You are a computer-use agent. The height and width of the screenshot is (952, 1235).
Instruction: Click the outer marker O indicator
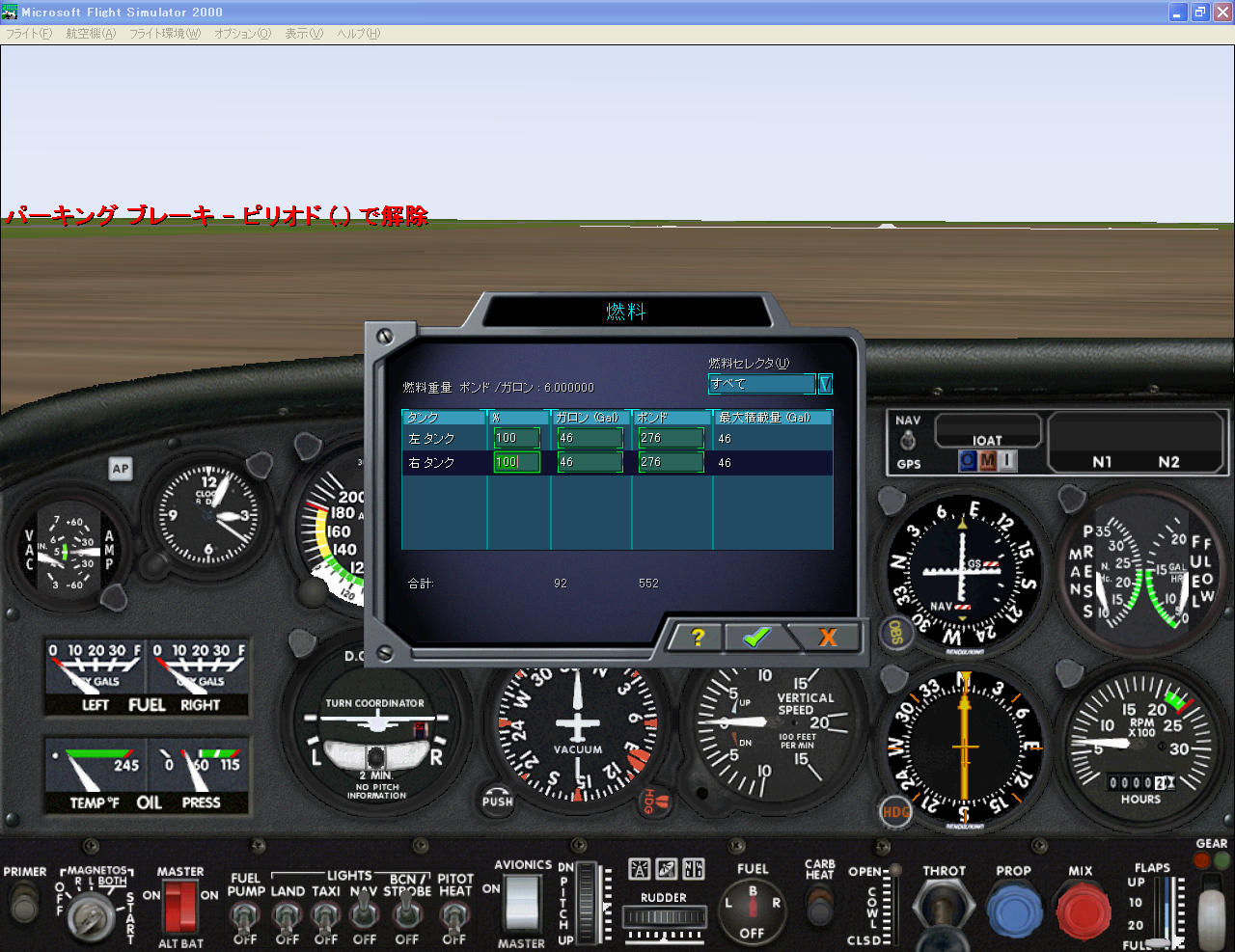968,461
